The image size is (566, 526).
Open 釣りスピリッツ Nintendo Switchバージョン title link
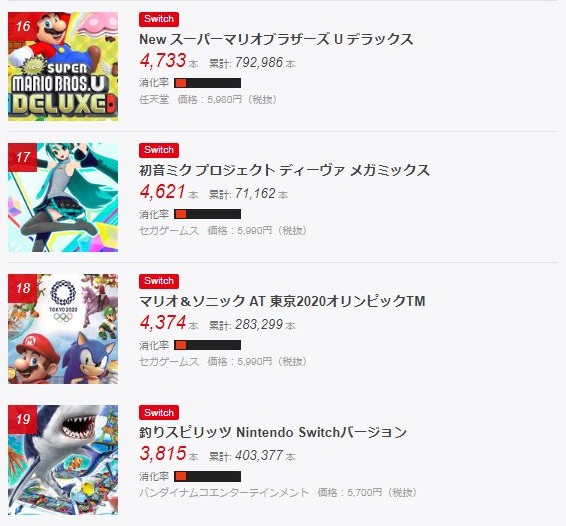coord(273,432)
